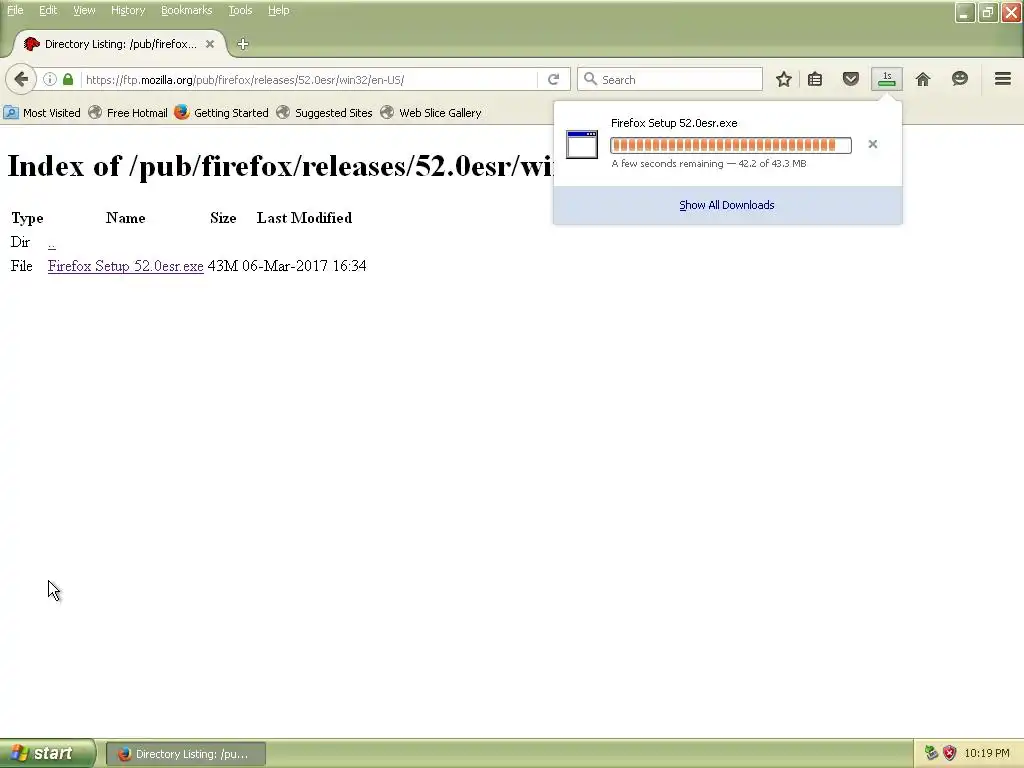The width and height of the screenshot is (1024, 768).
Task: Save page to Pocket
Action: point(850,80)
